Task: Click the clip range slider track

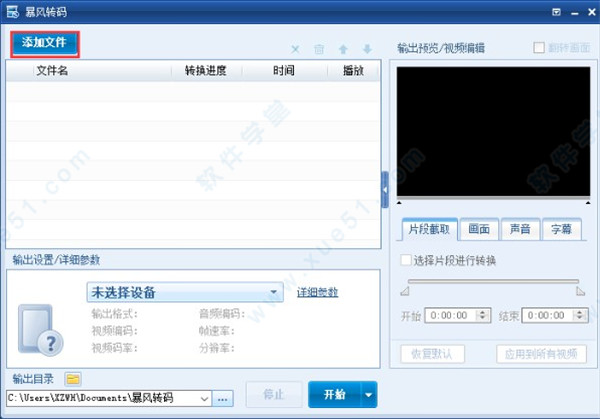Action: [493, 281]
